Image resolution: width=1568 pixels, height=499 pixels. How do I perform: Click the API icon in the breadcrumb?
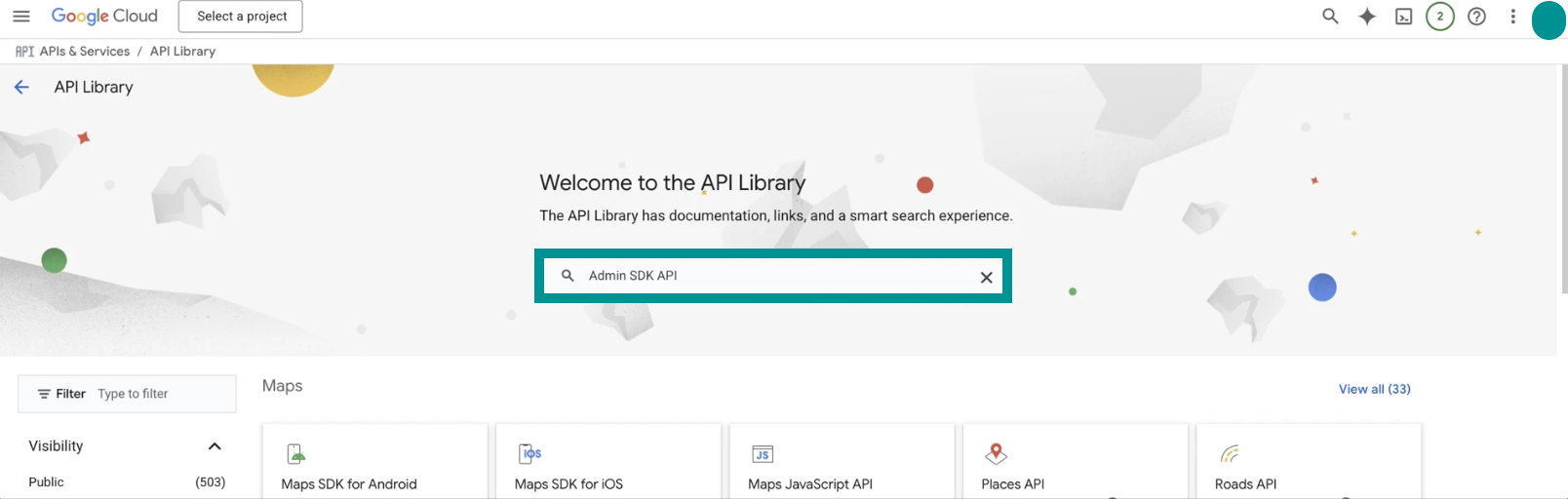tap(24, 52)
